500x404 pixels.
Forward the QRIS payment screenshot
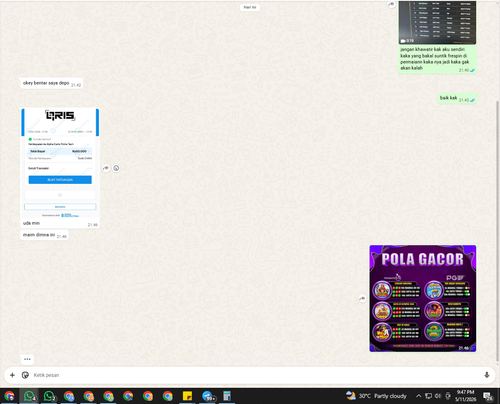point(106,168)
